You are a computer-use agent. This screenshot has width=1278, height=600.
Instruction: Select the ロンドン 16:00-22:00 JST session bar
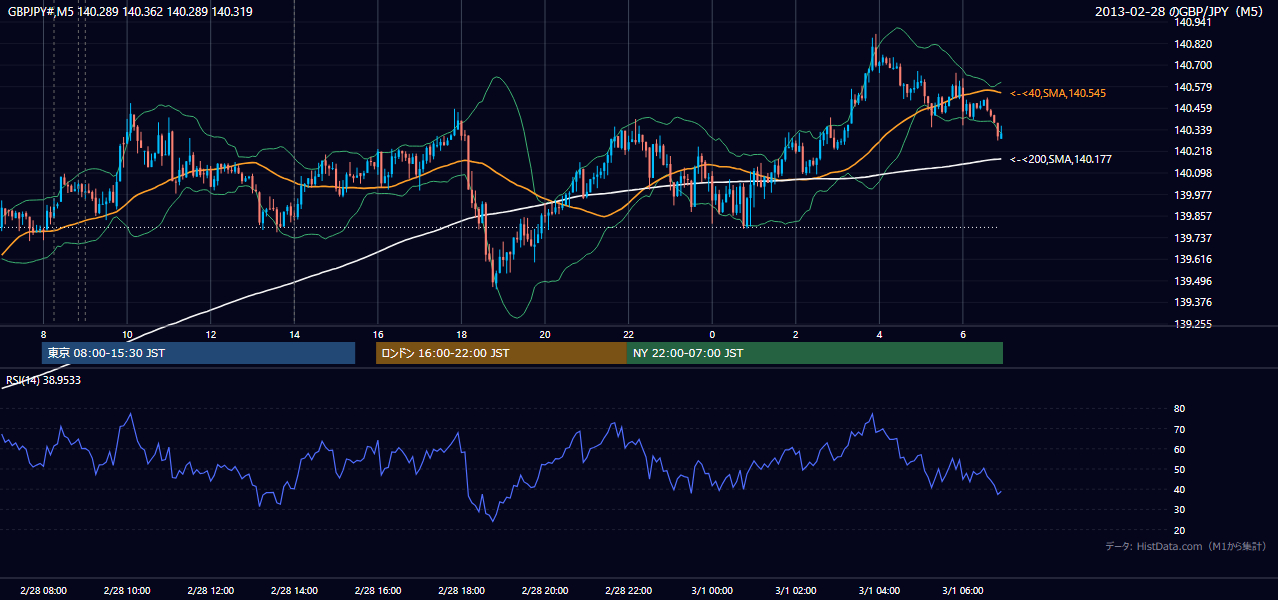click(x=501, y=353)
